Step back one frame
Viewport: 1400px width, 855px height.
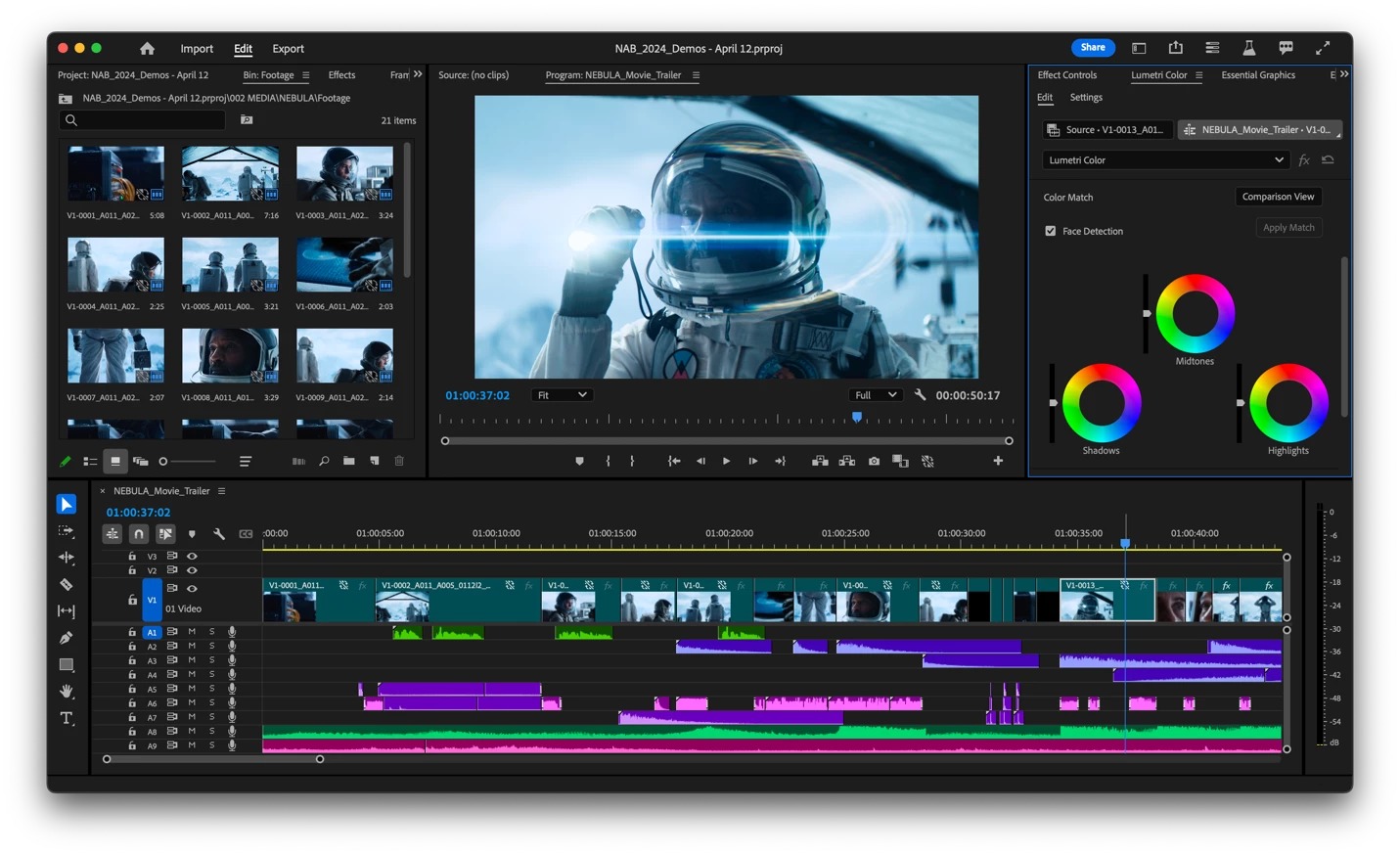coord(700,461)
